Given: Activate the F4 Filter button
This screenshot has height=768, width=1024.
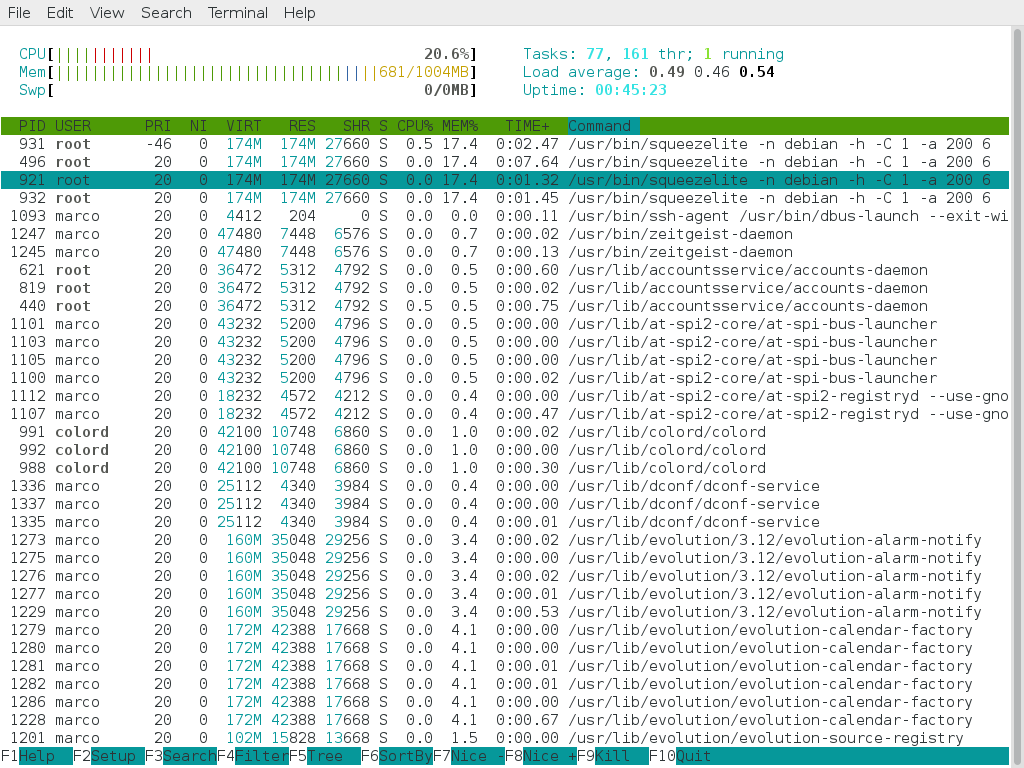Looking at the screenshot, I should pos(253,756).
